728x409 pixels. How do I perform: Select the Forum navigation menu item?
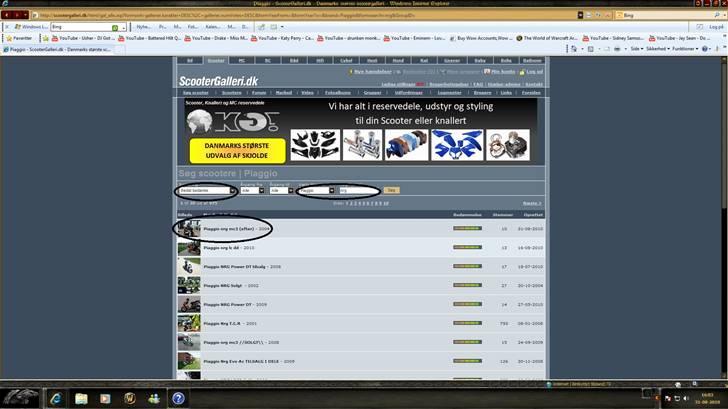pyautogui.click(x=261, y=92)
